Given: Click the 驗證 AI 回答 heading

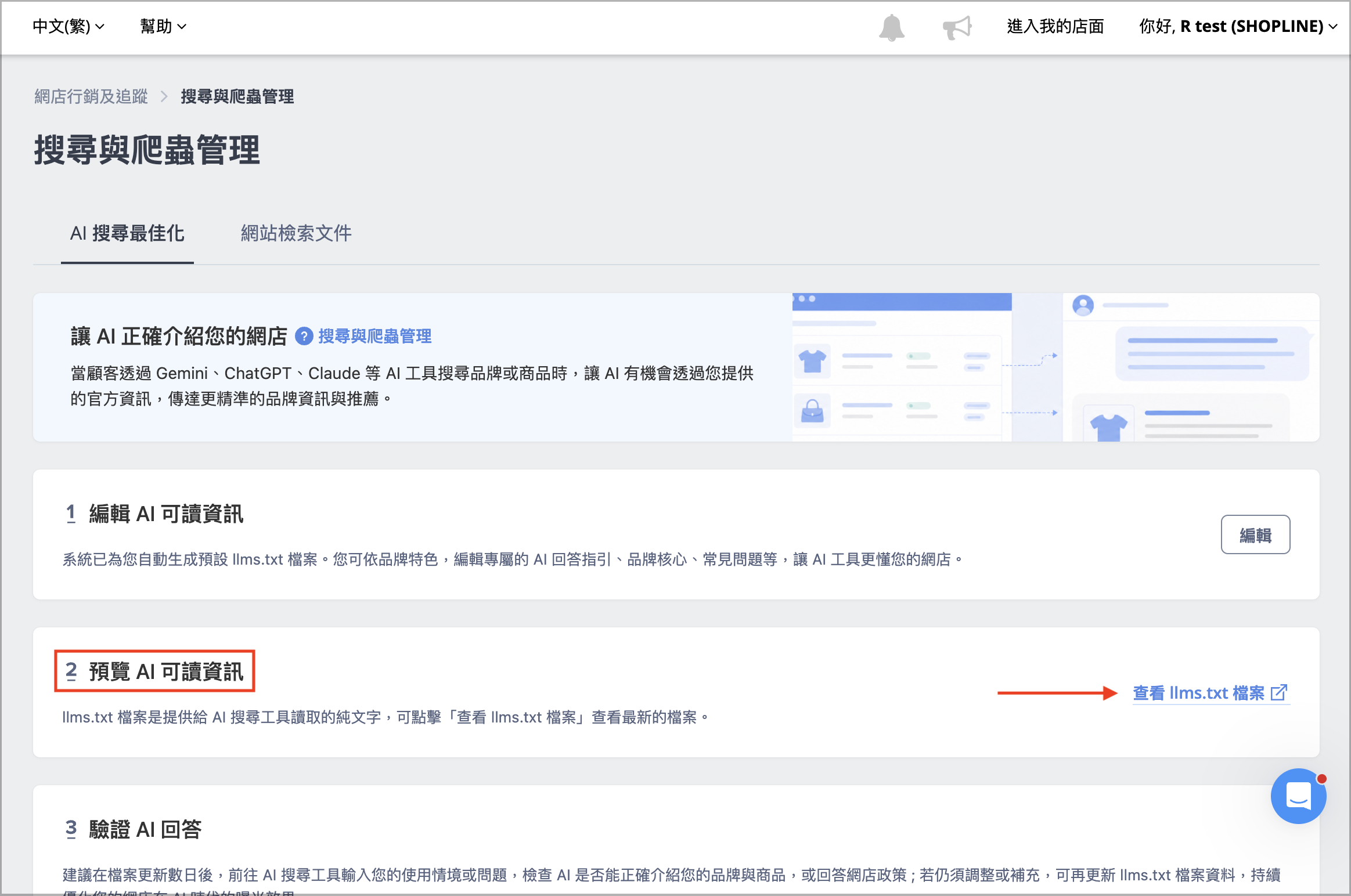Looking at the screenshot, I should click(145, 830).
